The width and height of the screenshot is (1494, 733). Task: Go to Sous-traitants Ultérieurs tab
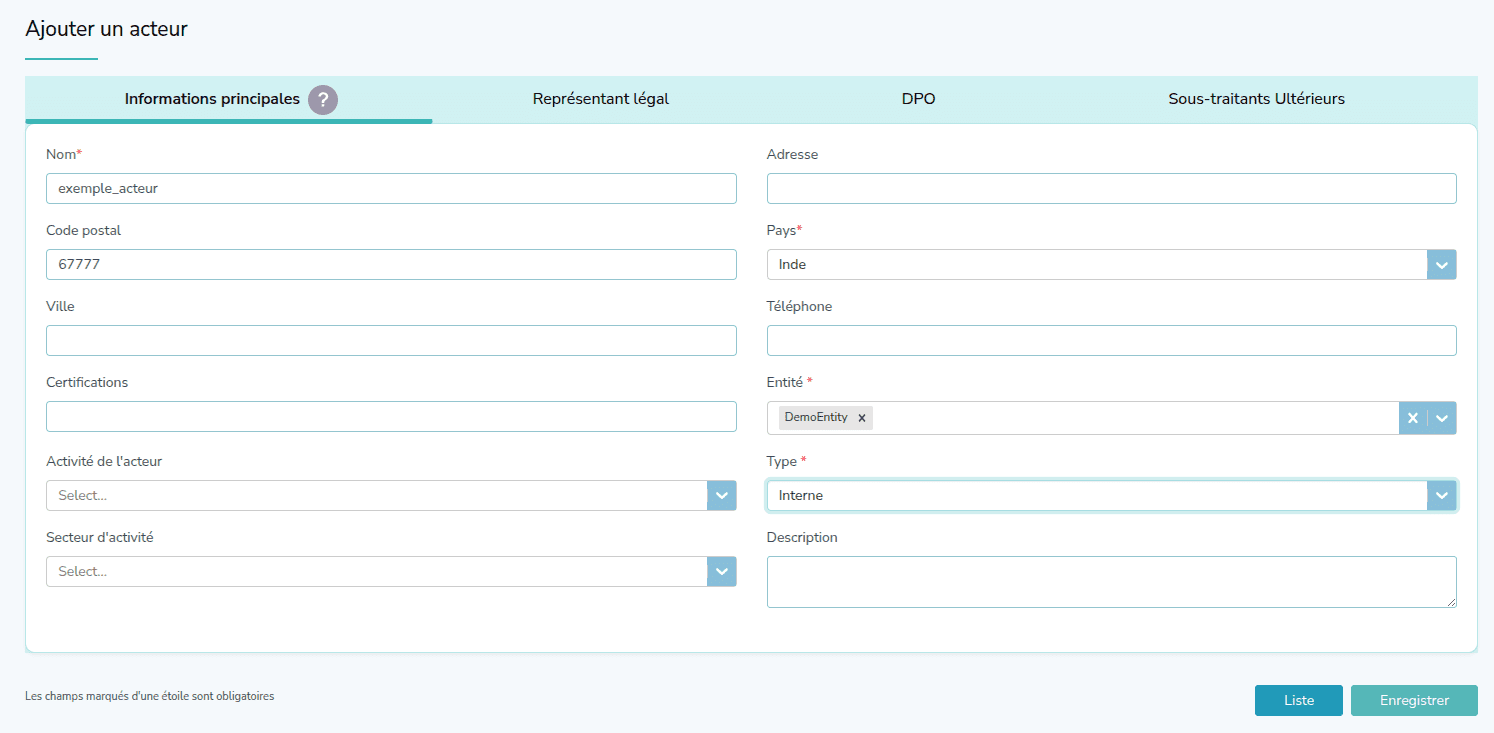[x=1256, y=99]
